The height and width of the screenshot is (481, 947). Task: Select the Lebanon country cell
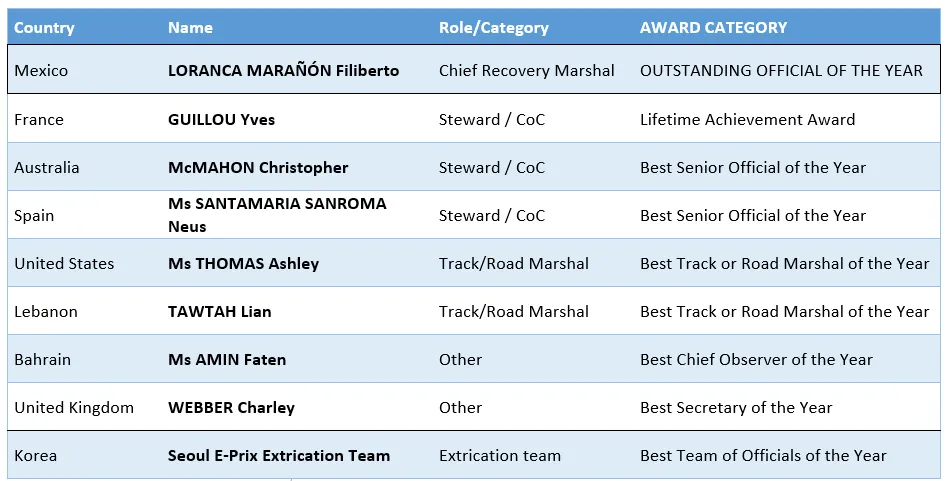46,312
